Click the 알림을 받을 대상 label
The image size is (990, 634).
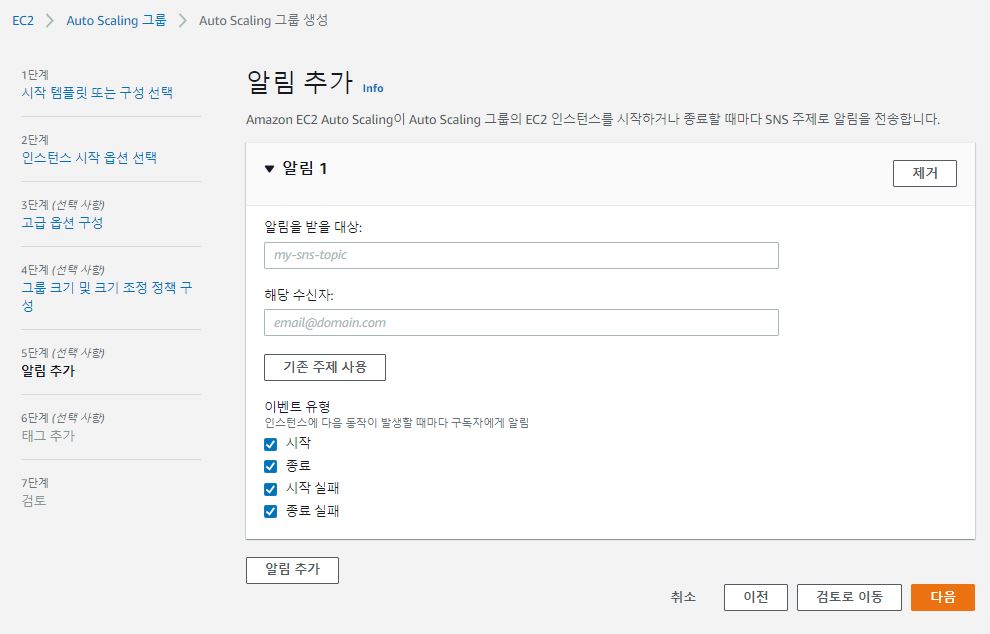point(313,227)
